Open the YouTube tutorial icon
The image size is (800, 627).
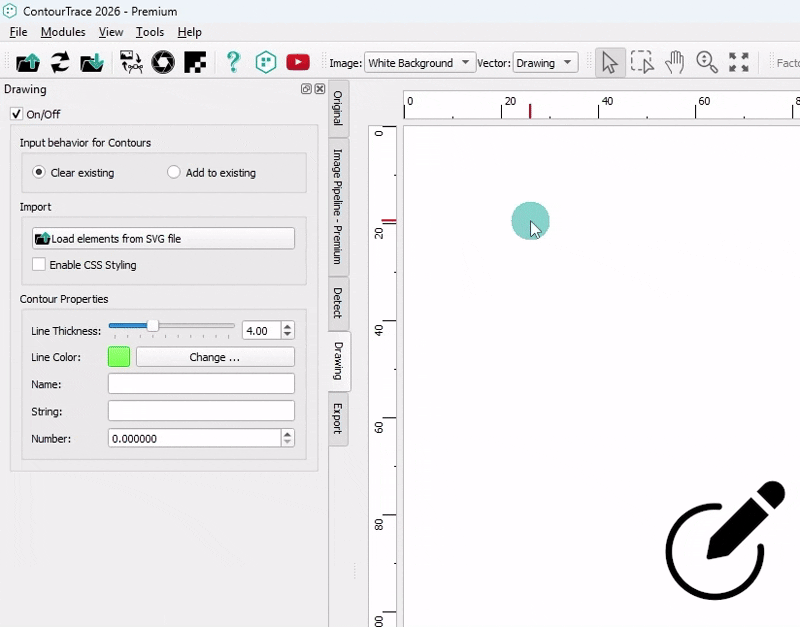pyautogui.click(x=297, y=63)
